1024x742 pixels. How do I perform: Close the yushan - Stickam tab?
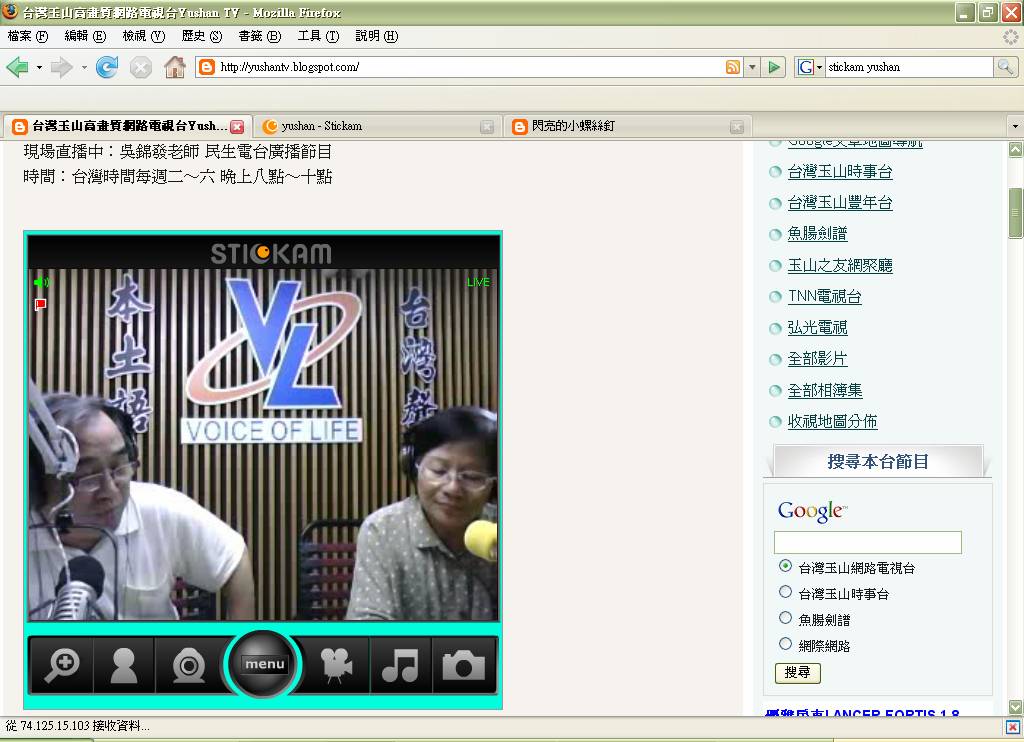[487, 127]
